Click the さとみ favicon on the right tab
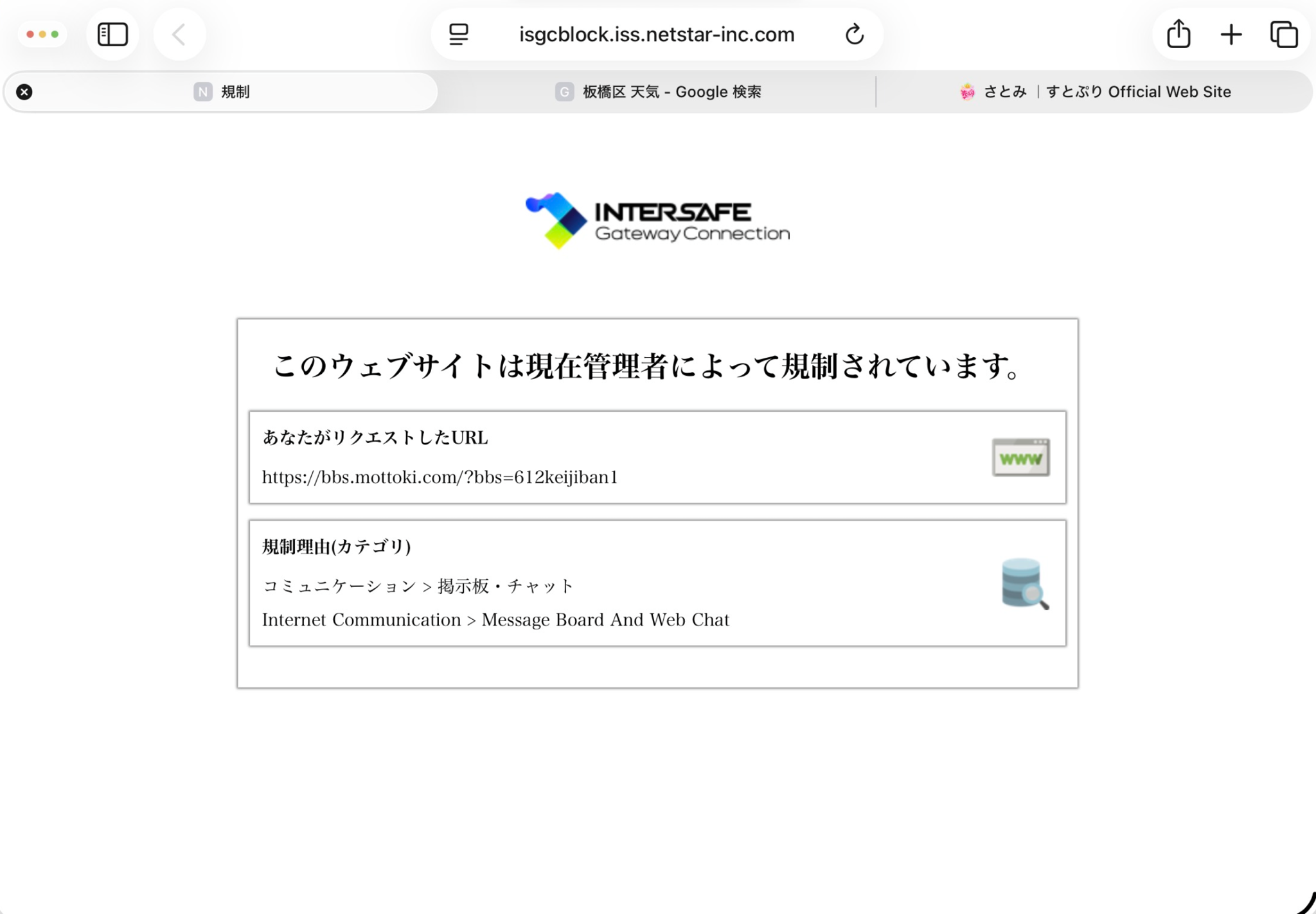Viewport: 1316px width, 914px height. [x=967, y=91]
